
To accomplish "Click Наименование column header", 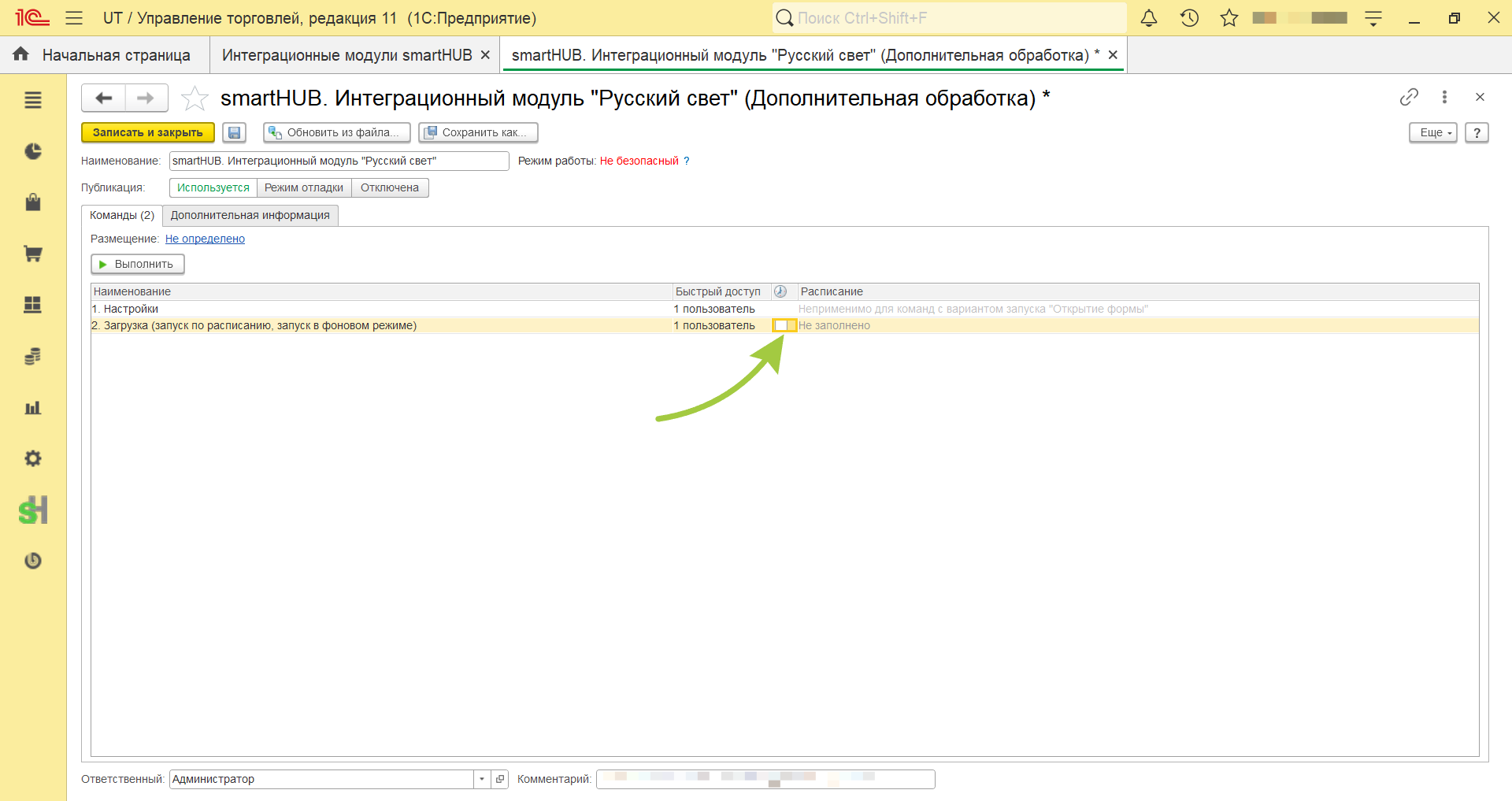I will click(x=382, y=291).
